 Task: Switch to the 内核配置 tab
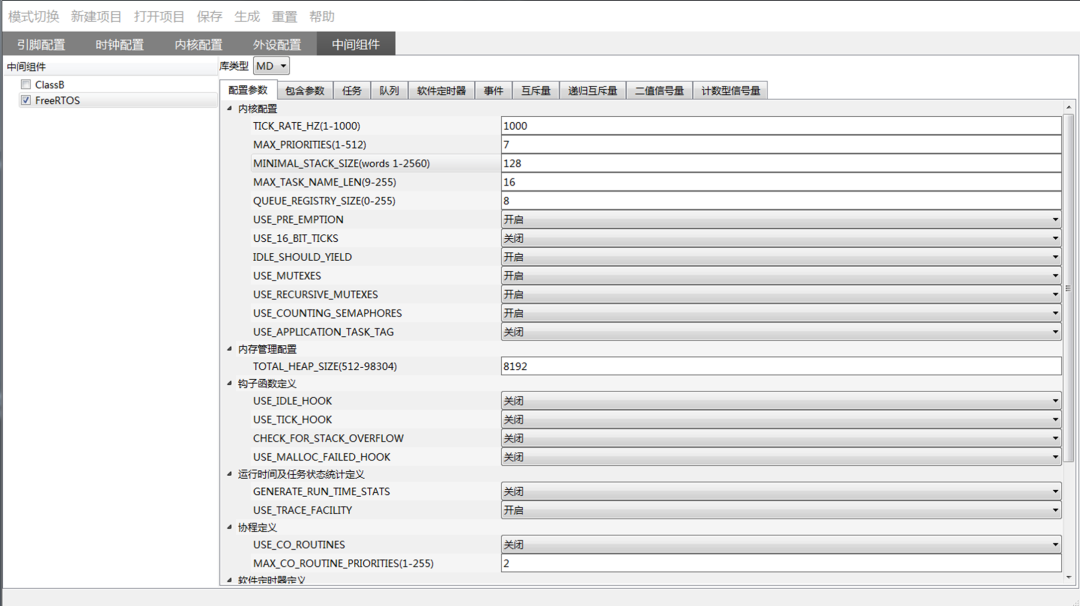(198, 44)
